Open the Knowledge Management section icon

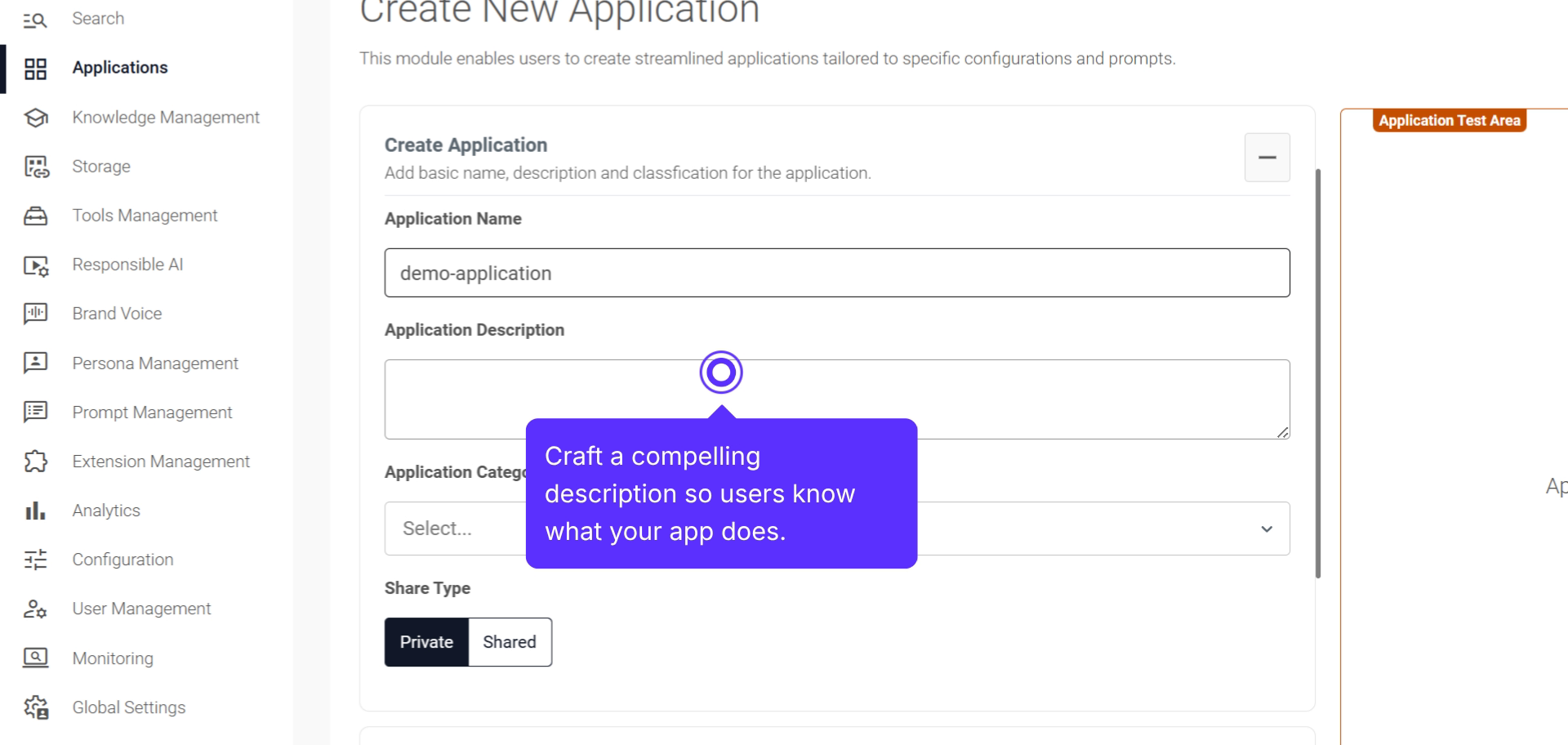click(x=36, y=117)
